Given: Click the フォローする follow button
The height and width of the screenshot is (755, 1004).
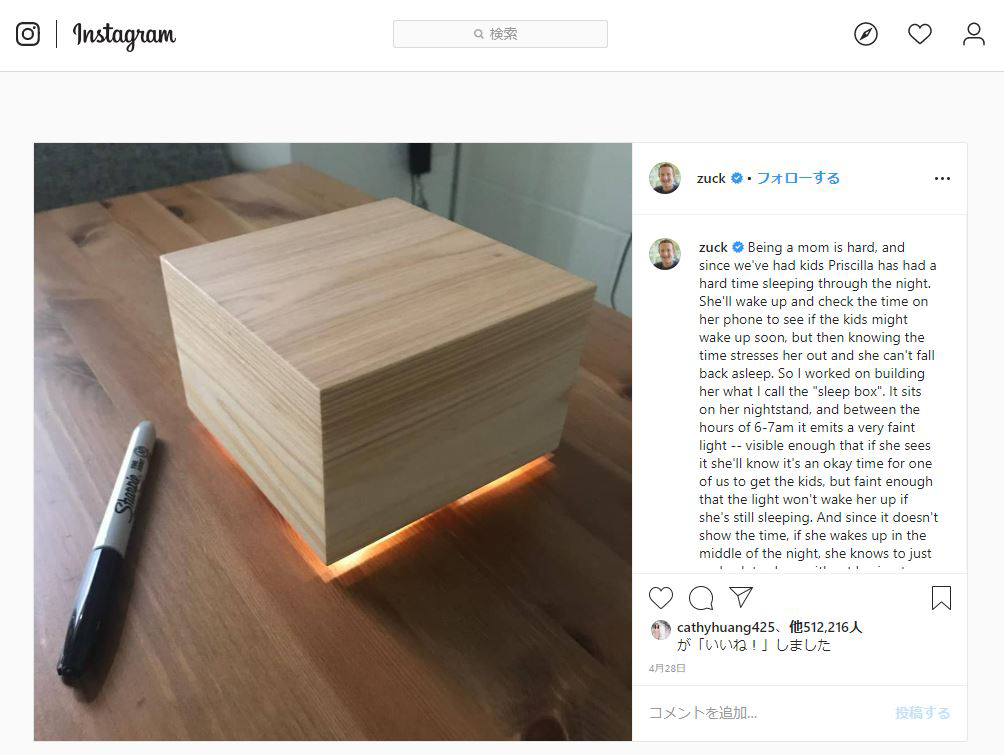Looking at the screenshot, I should [x=798, y=178].
